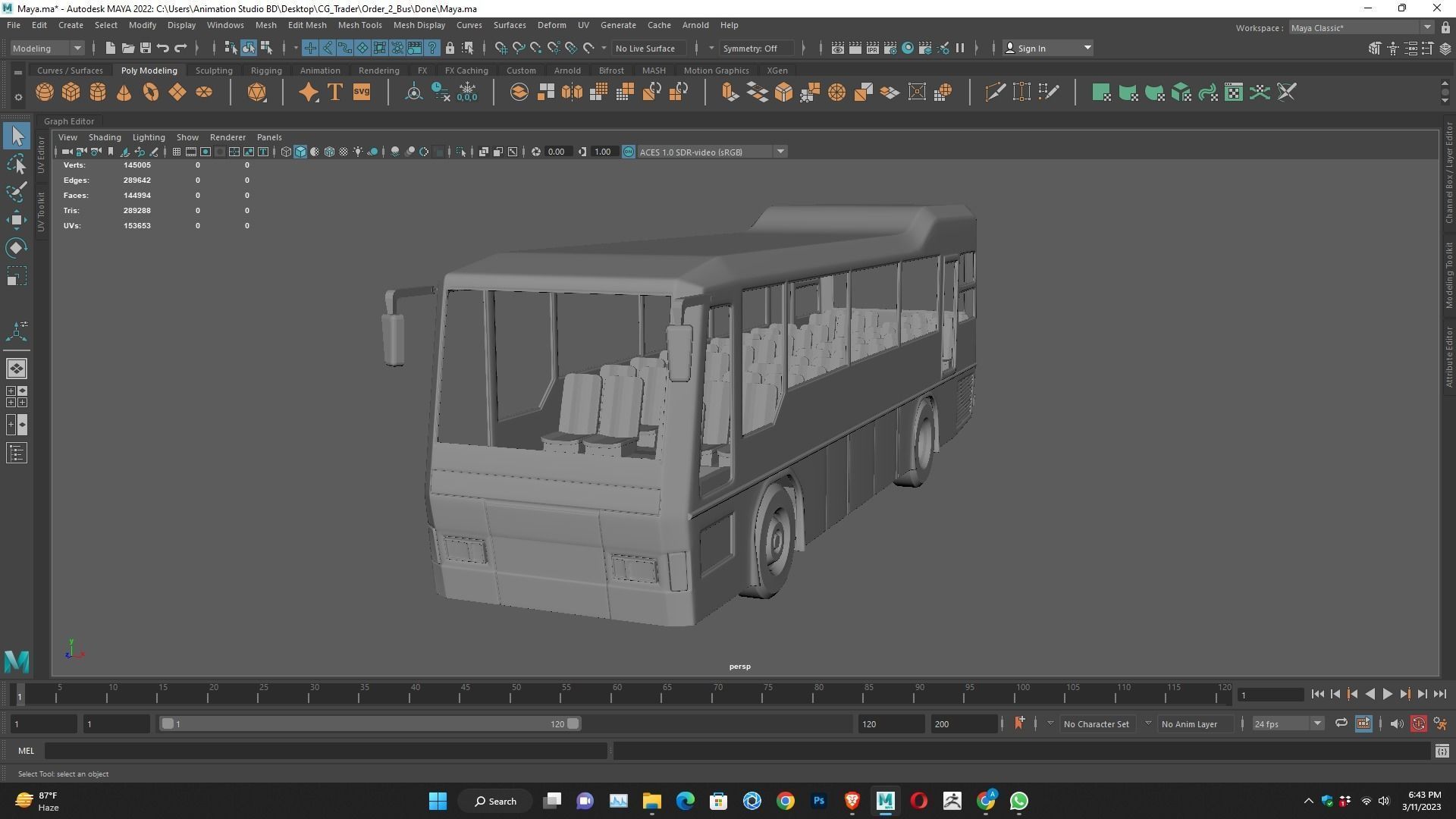Click the viewport gamma 1.00 field
This screenshot has width=1456, height=819.
(x=604, y=152)
